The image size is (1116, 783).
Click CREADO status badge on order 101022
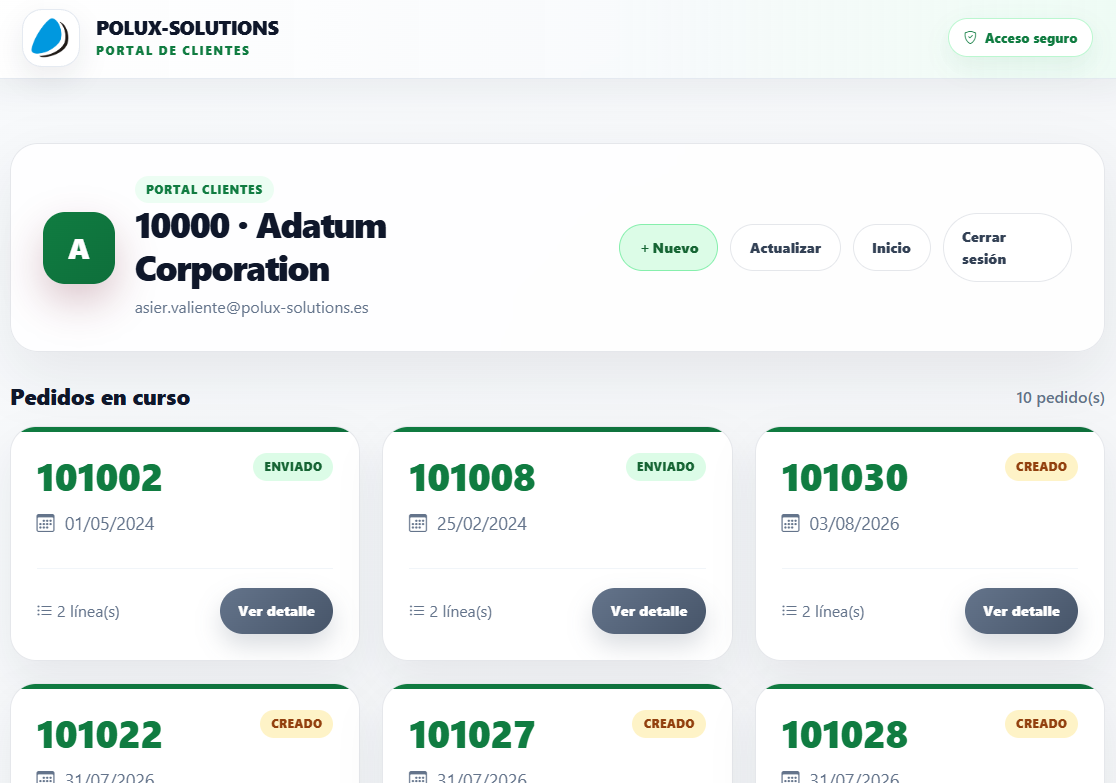click(296, 724)
